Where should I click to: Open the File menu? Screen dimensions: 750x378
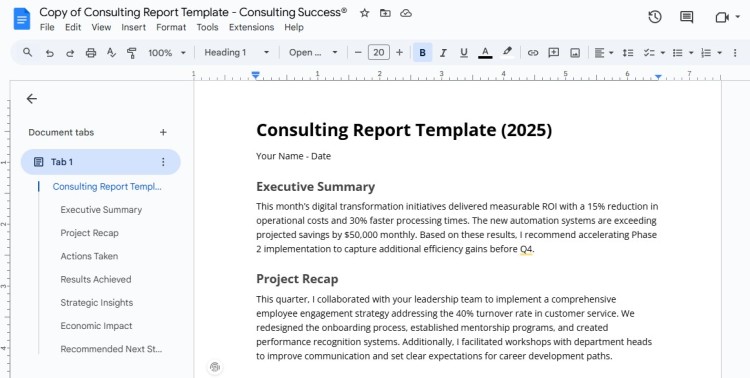pyautogui.click(x=47, y=27)
